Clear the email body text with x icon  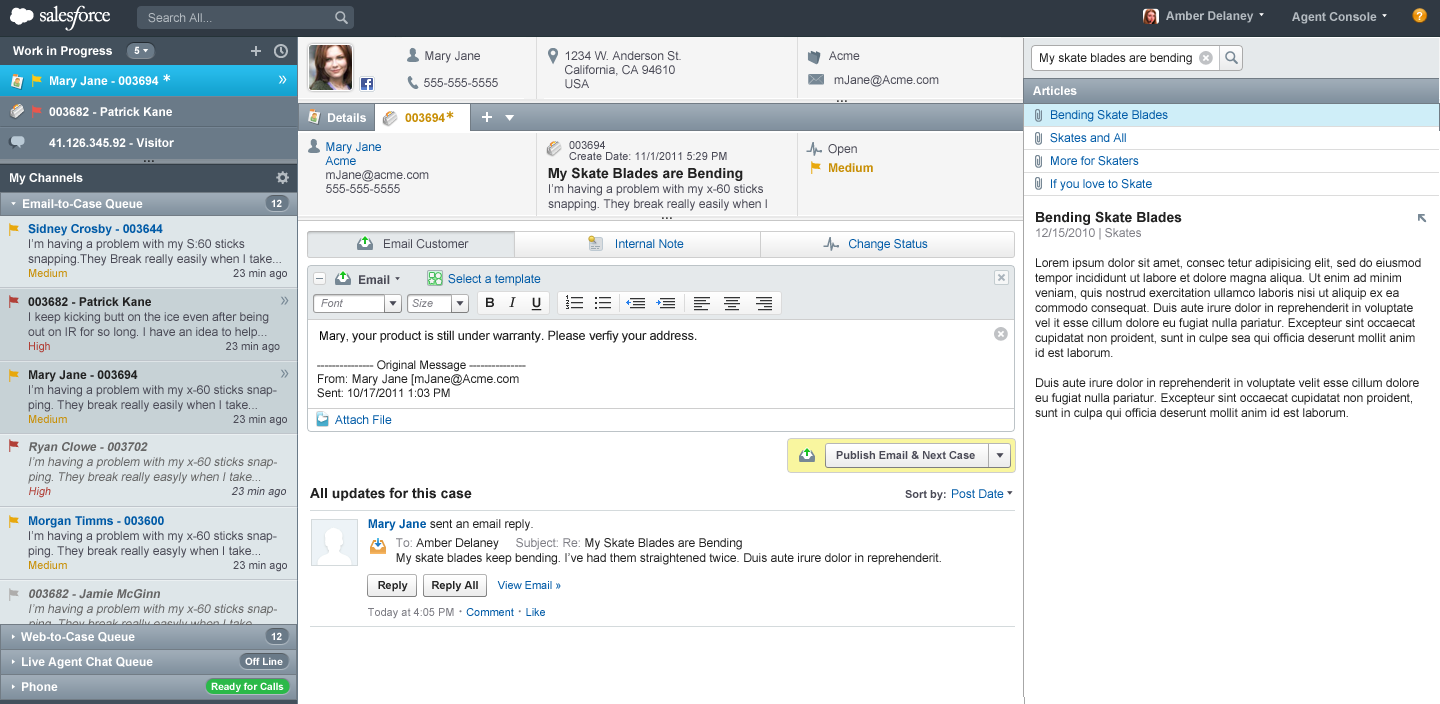coord(1000,334)
